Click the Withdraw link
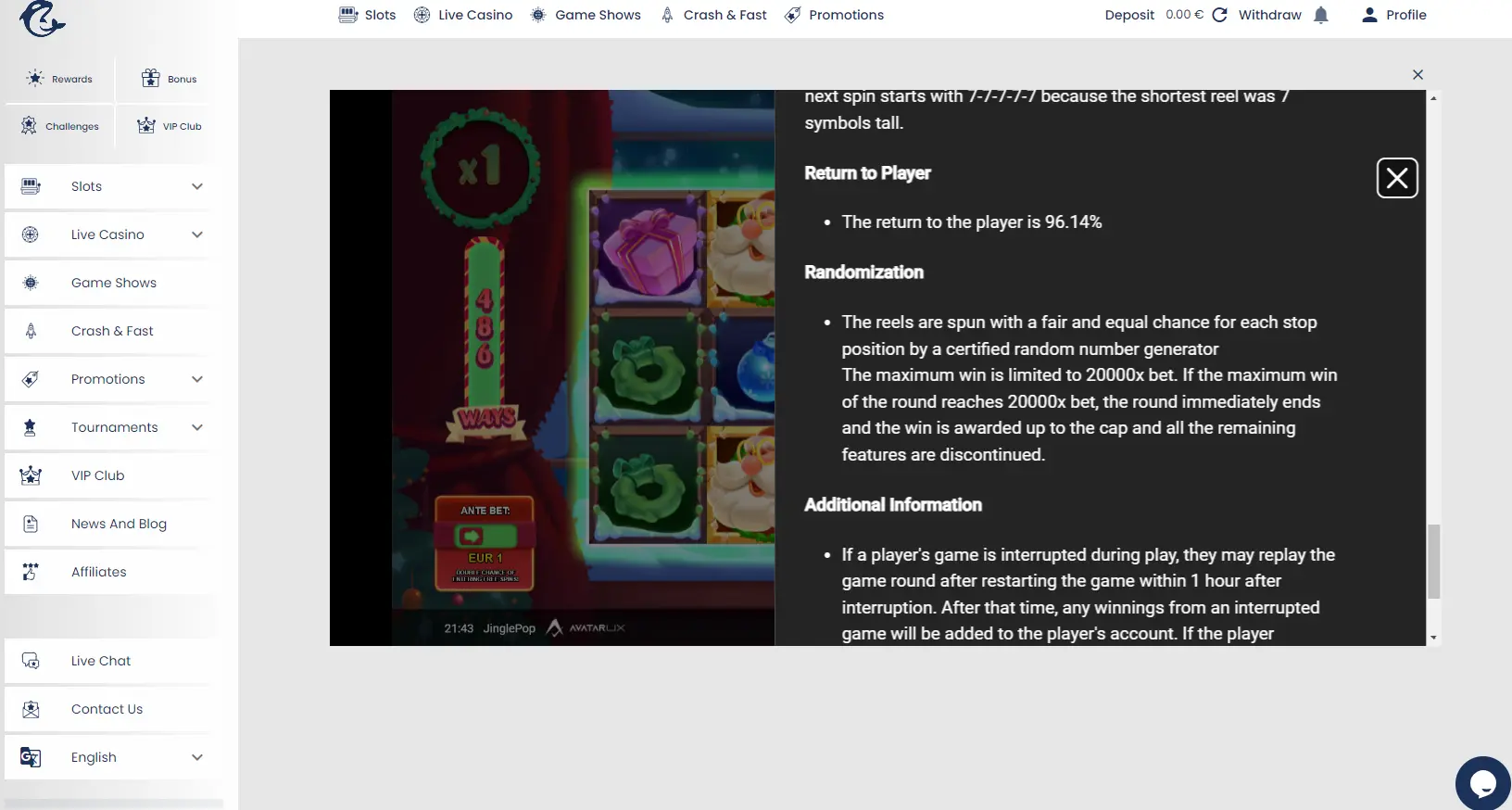This screenshot has height=810, width=1512. click(x=1269, y=15)
